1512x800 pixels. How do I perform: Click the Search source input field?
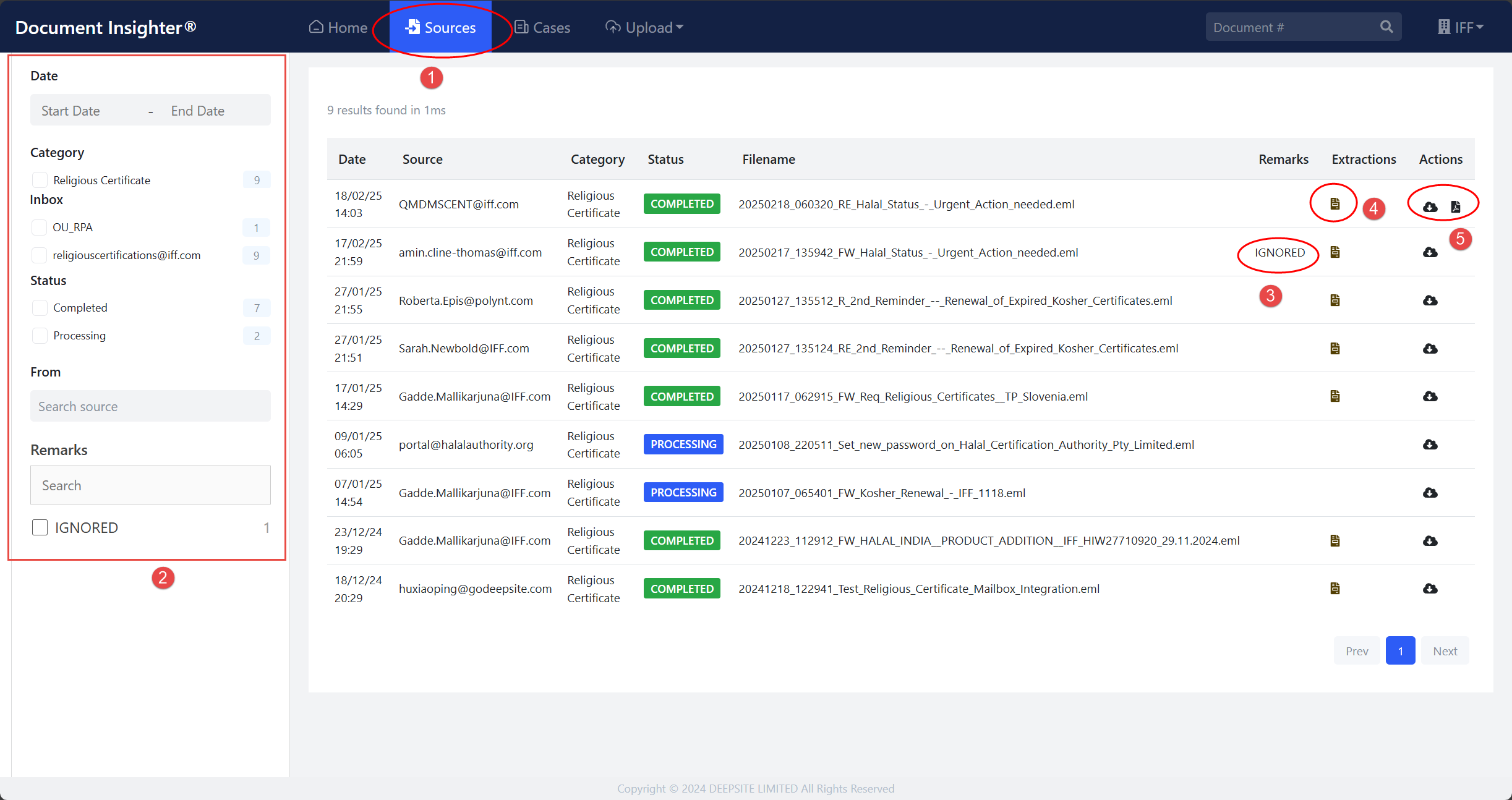click(x=150, y=406)
